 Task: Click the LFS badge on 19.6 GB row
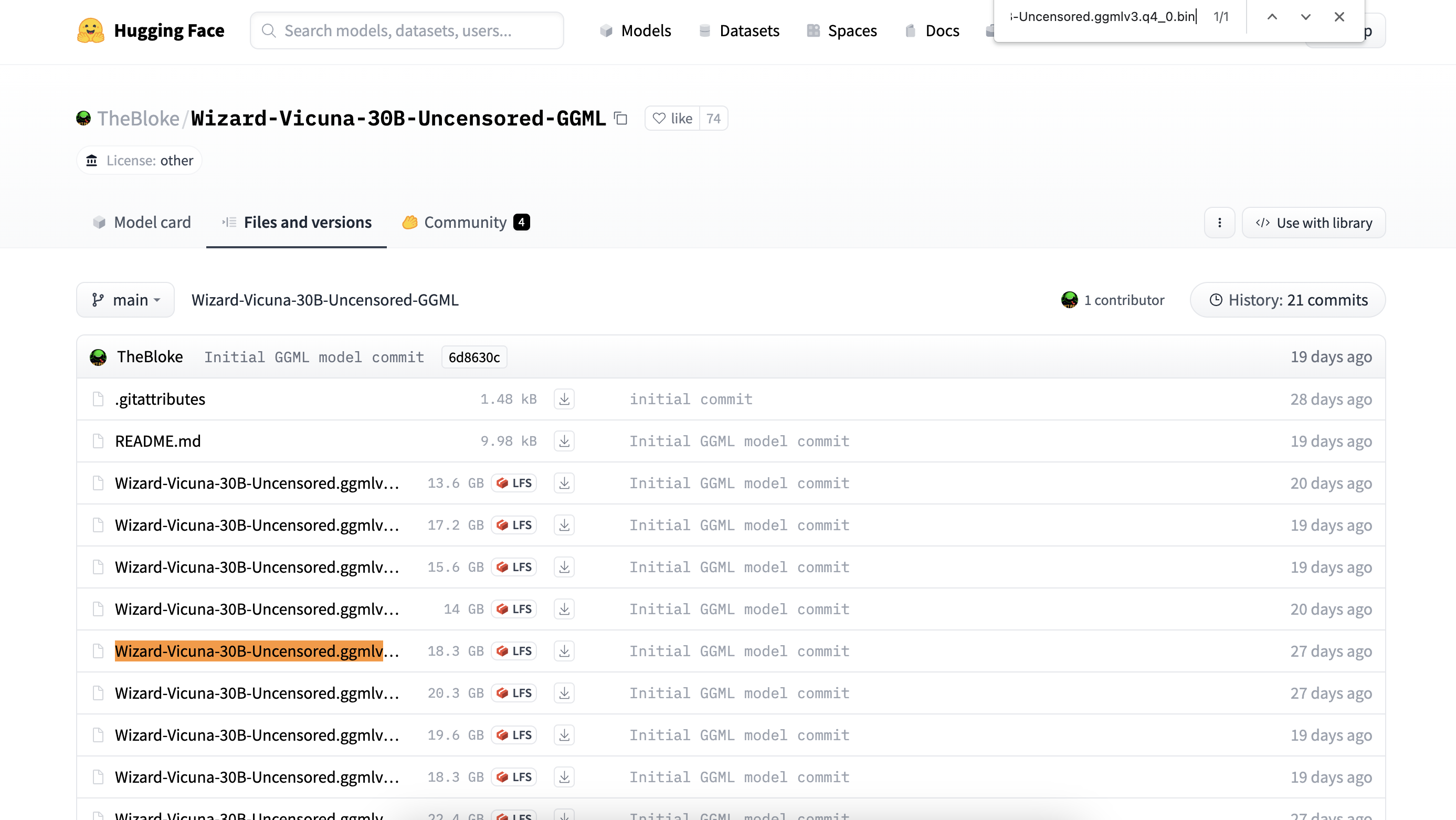[x=514, y=735]
